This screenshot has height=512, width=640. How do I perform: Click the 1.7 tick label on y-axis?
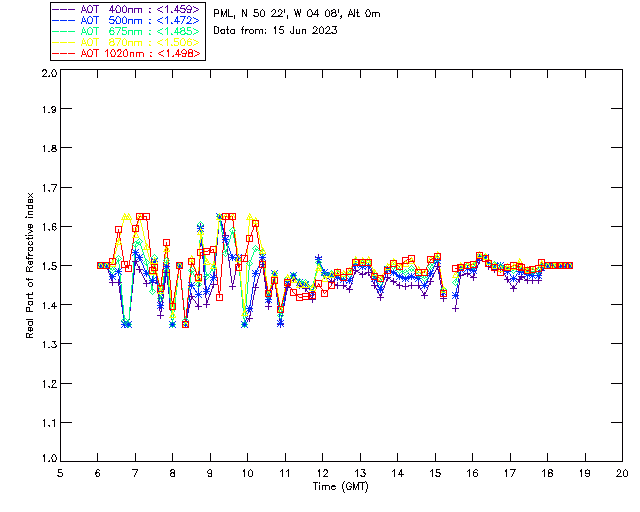coord(48,190)
